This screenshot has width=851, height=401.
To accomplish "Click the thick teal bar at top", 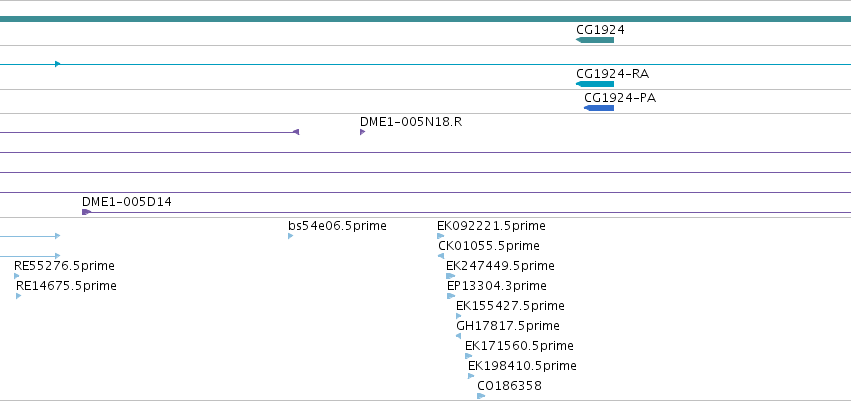I will pyautogui.click(x=426, y=19).
